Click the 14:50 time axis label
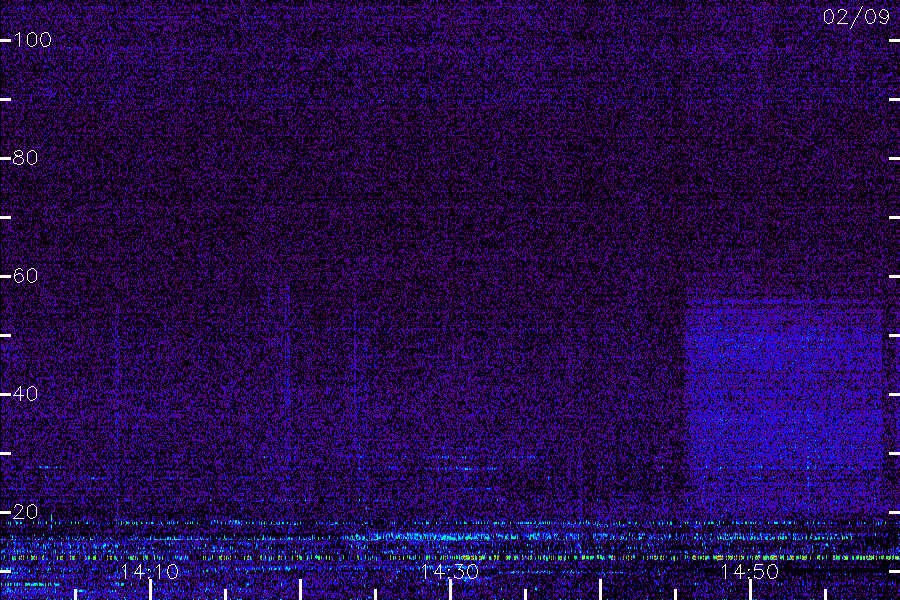This screenshot has height=600, width=900. click(749, 571)
